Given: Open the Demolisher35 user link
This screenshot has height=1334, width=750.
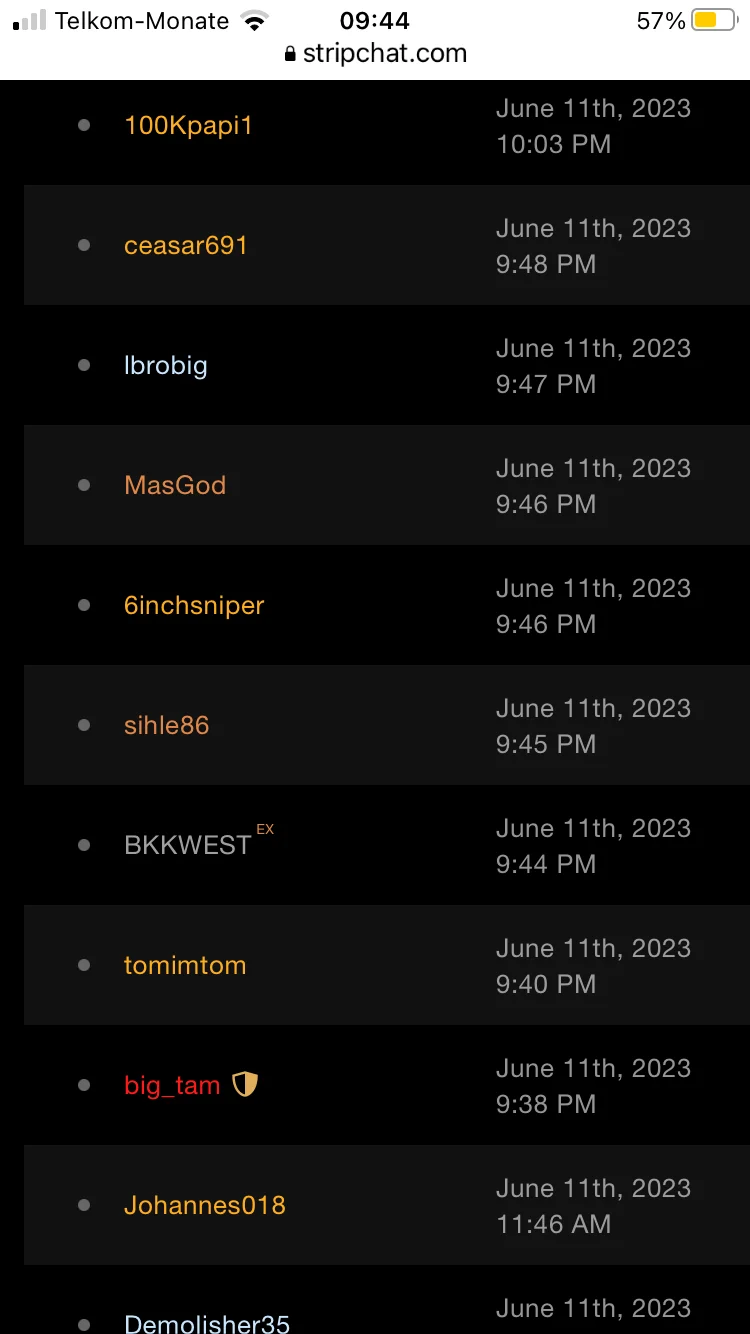Looking at the screenshot, I should [207, 1322].
